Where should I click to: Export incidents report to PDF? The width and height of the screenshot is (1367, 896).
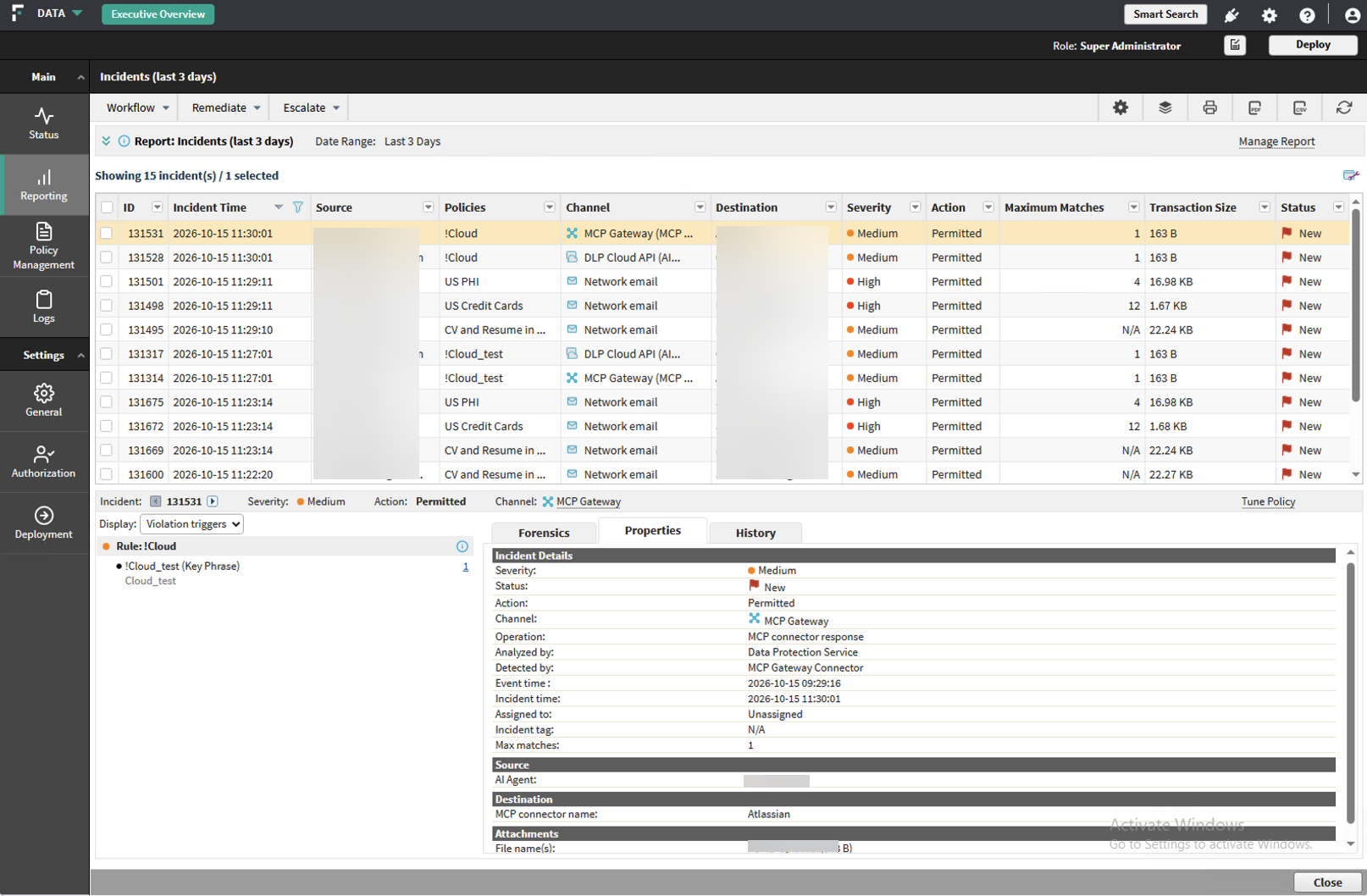(1255, 108)
